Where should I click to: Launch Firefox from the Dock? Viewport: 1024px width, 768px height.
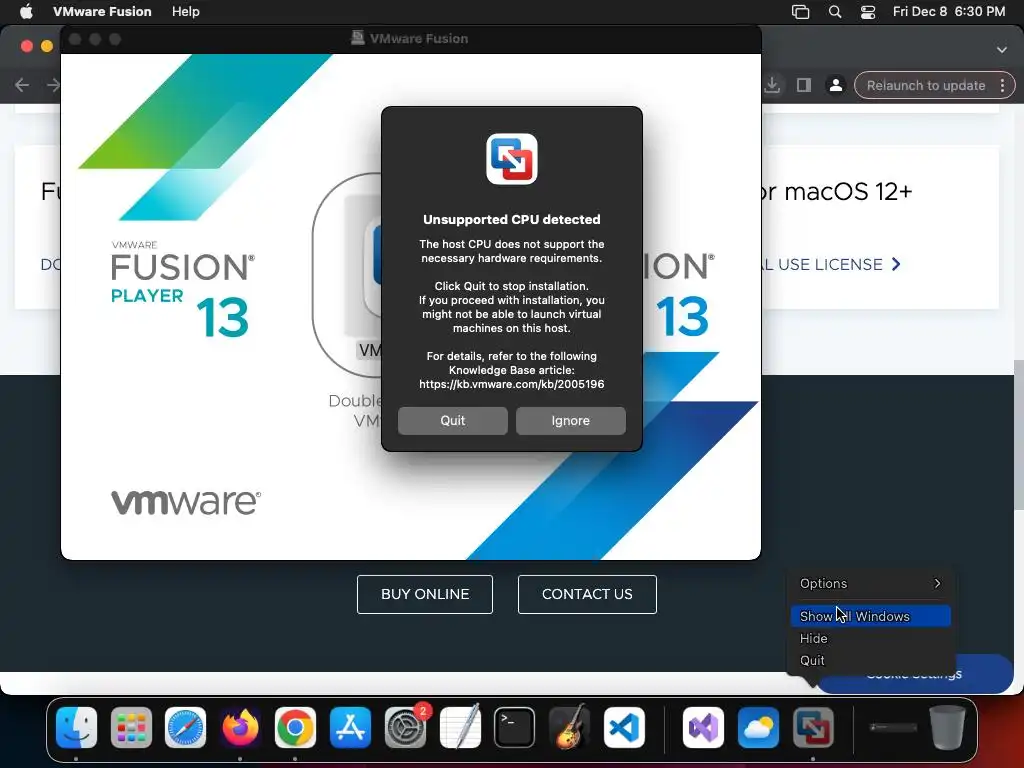[240, 727]
